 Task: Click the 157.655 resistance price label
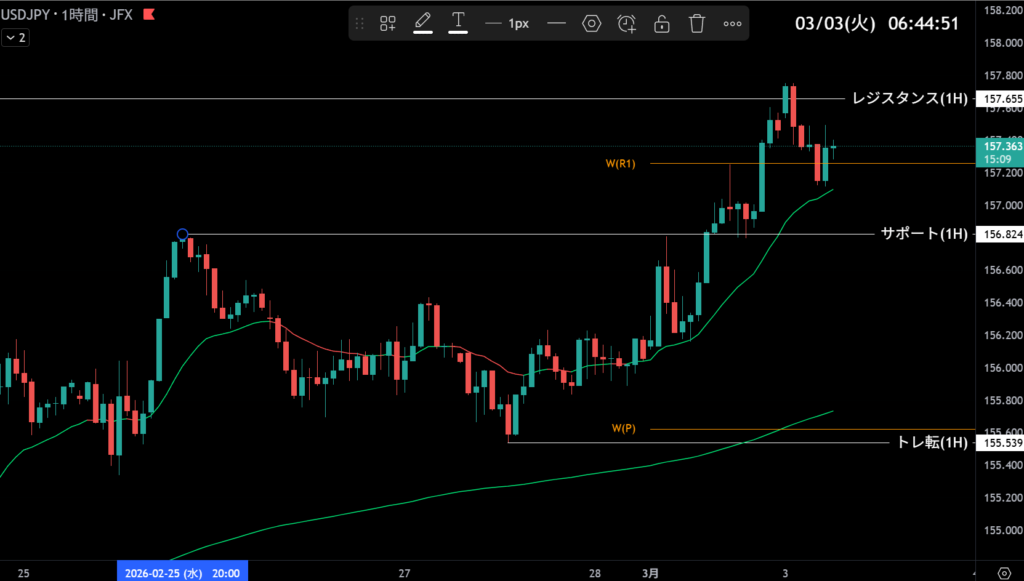tap(1002, 99)
